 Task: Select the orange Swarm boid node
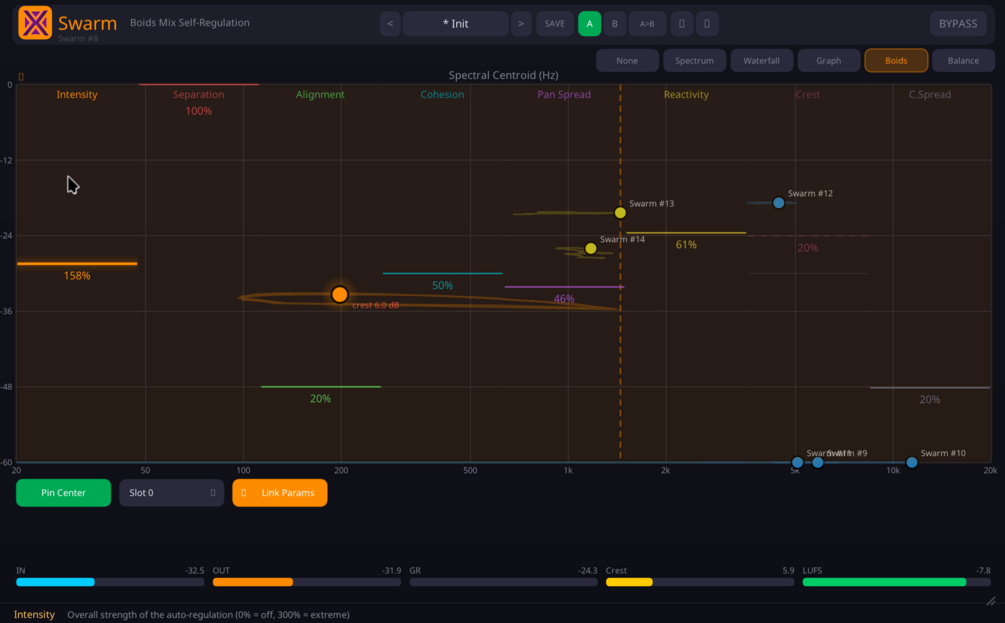click(x=340, y=294)
